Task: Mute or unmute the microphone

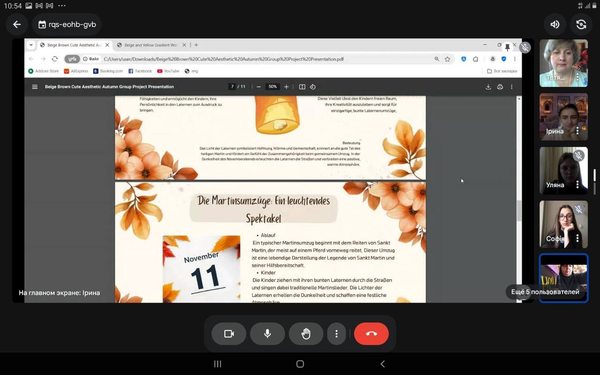Action: [267, 334]
